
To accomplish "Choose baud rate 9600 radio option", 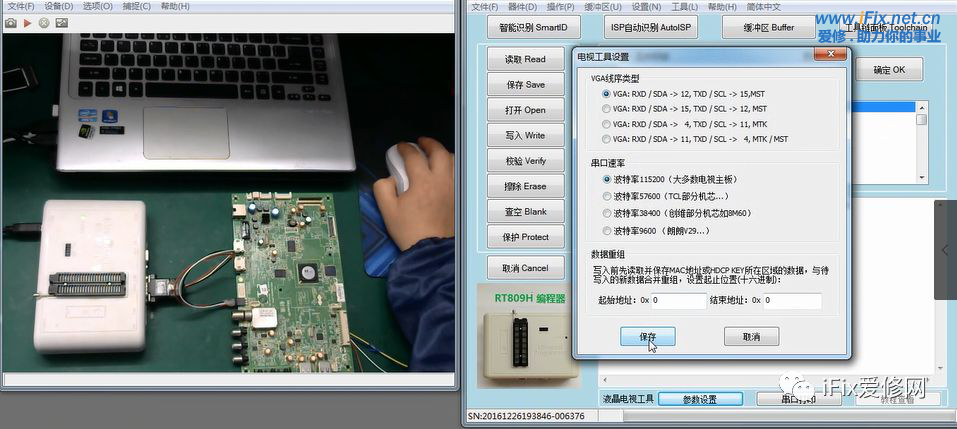I will point(606,230).
